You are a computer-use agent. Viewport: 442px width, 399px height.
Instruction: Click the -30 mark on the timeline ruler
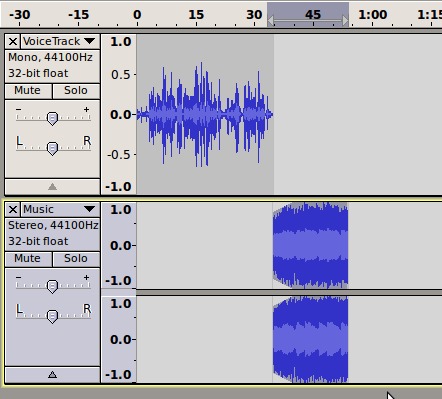coord(19,15)
